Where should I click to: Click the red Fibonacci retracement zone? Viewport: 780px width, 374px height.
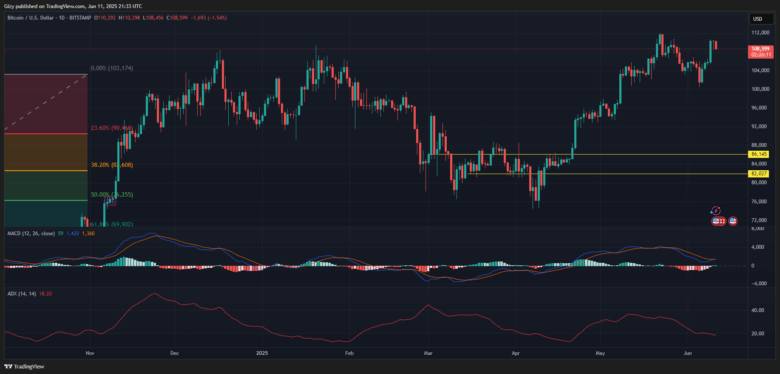click(x=46, y=104)
